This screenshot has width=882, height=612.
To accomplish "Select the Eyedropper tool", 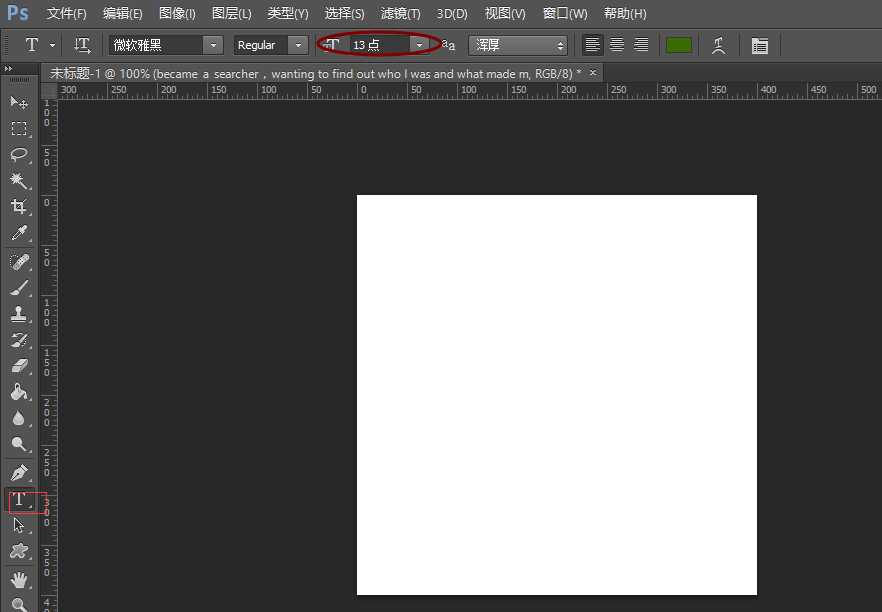I will click(18, 234).
